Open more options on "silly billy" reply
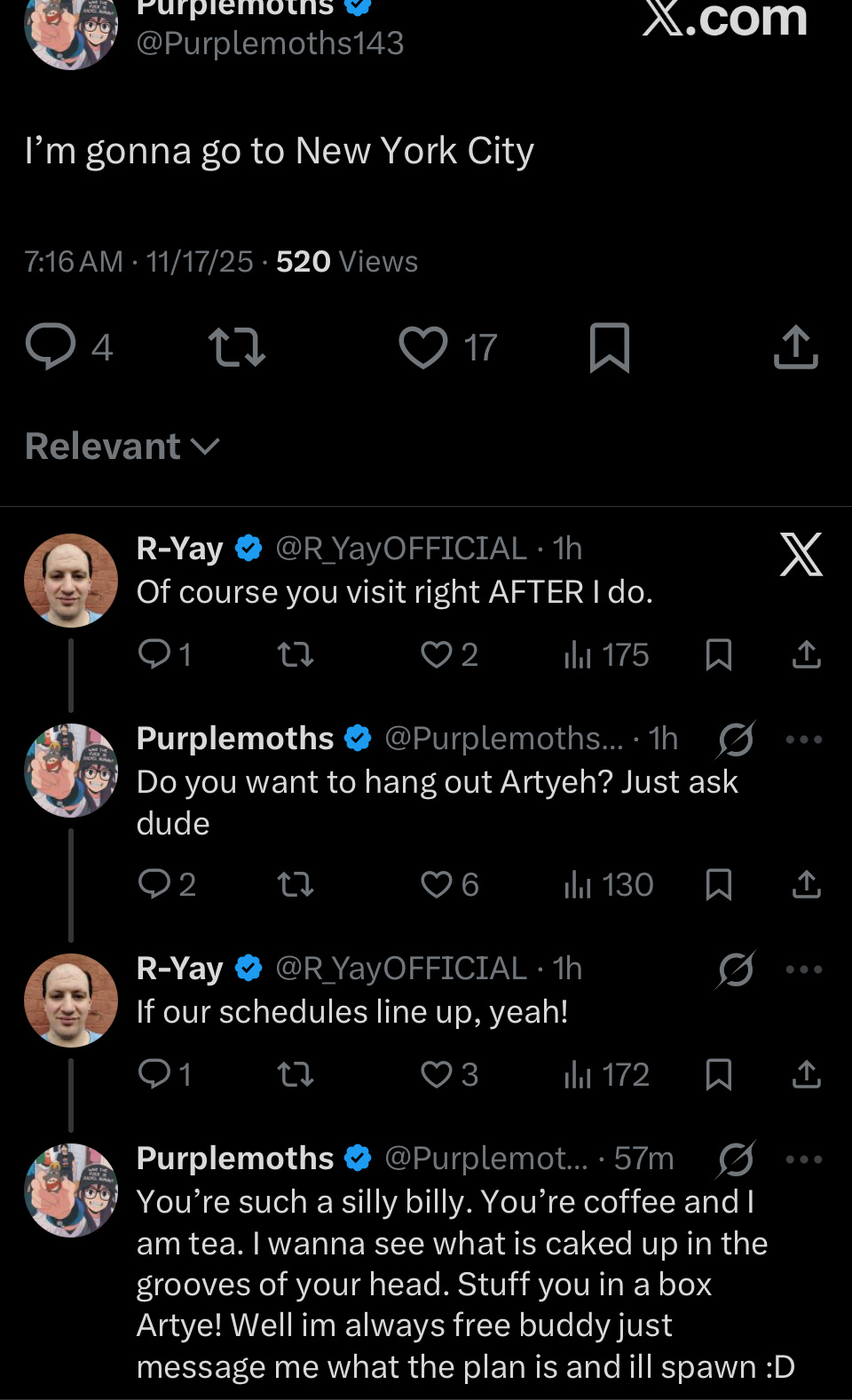Viewport: 852px width, 1400px height. [804, 1159]
